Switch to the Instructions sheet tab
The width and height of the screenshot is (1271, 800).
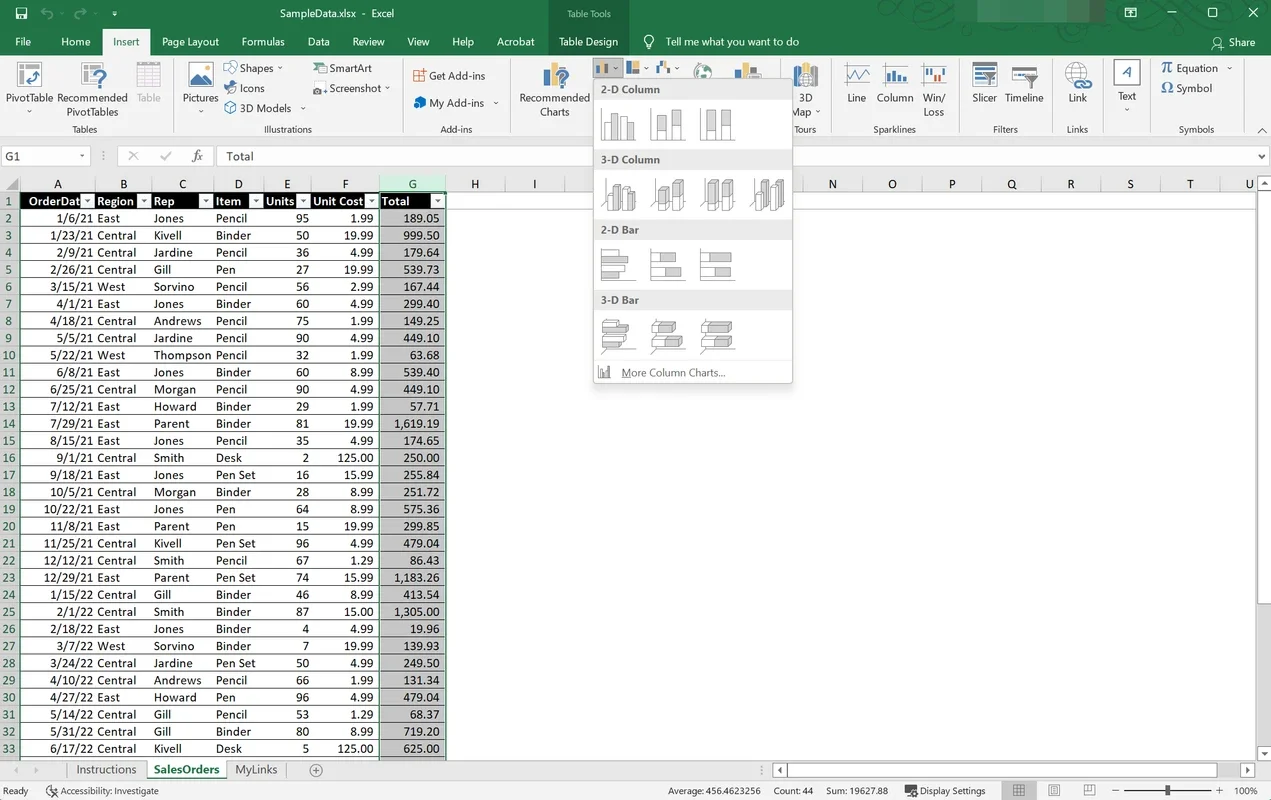[x=105, y=769]
